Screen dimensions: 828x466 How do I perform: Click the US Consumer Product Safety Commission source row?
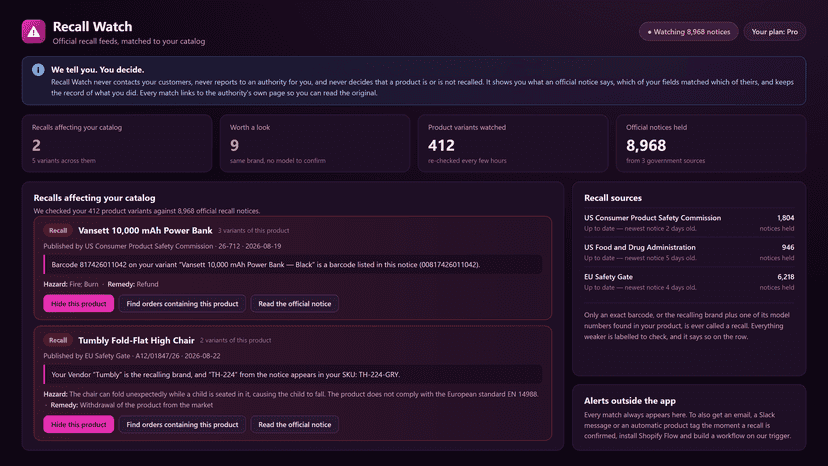[x=689, y=223]
